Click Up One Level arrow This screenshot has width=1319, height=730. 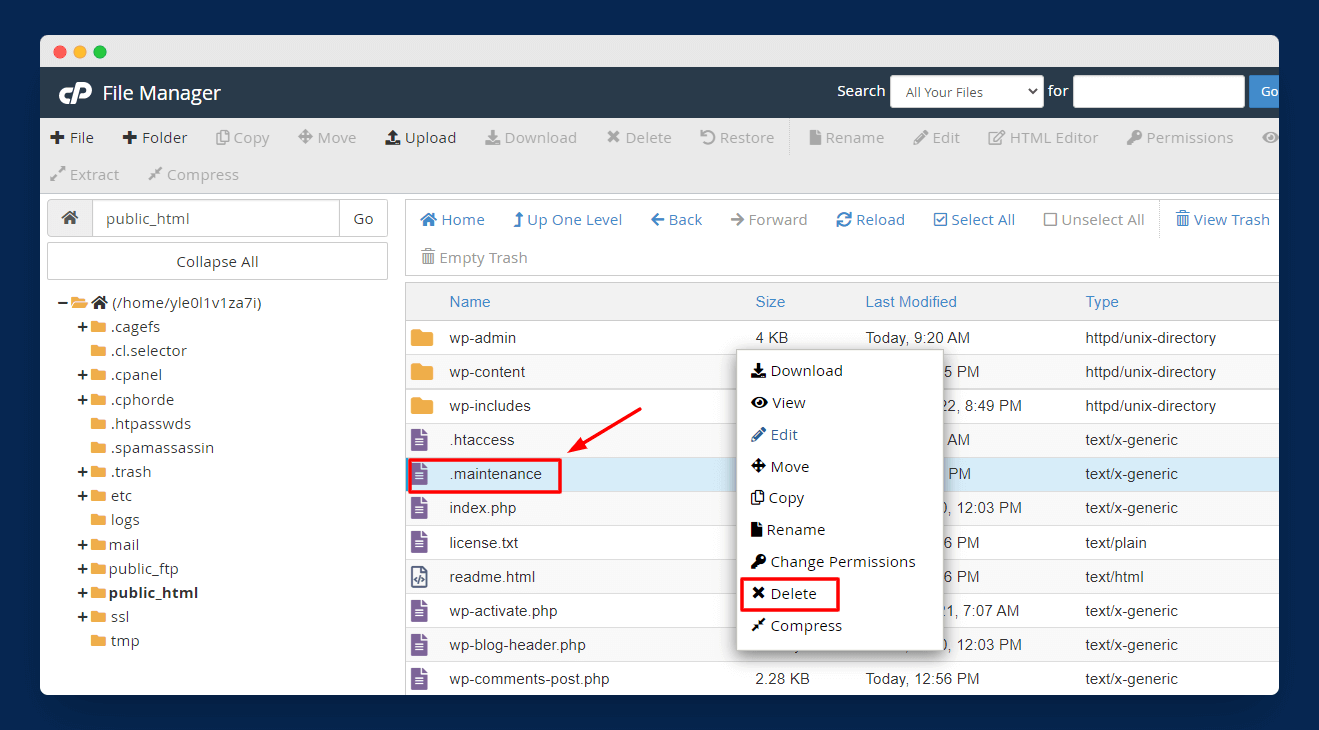(518, 220)
